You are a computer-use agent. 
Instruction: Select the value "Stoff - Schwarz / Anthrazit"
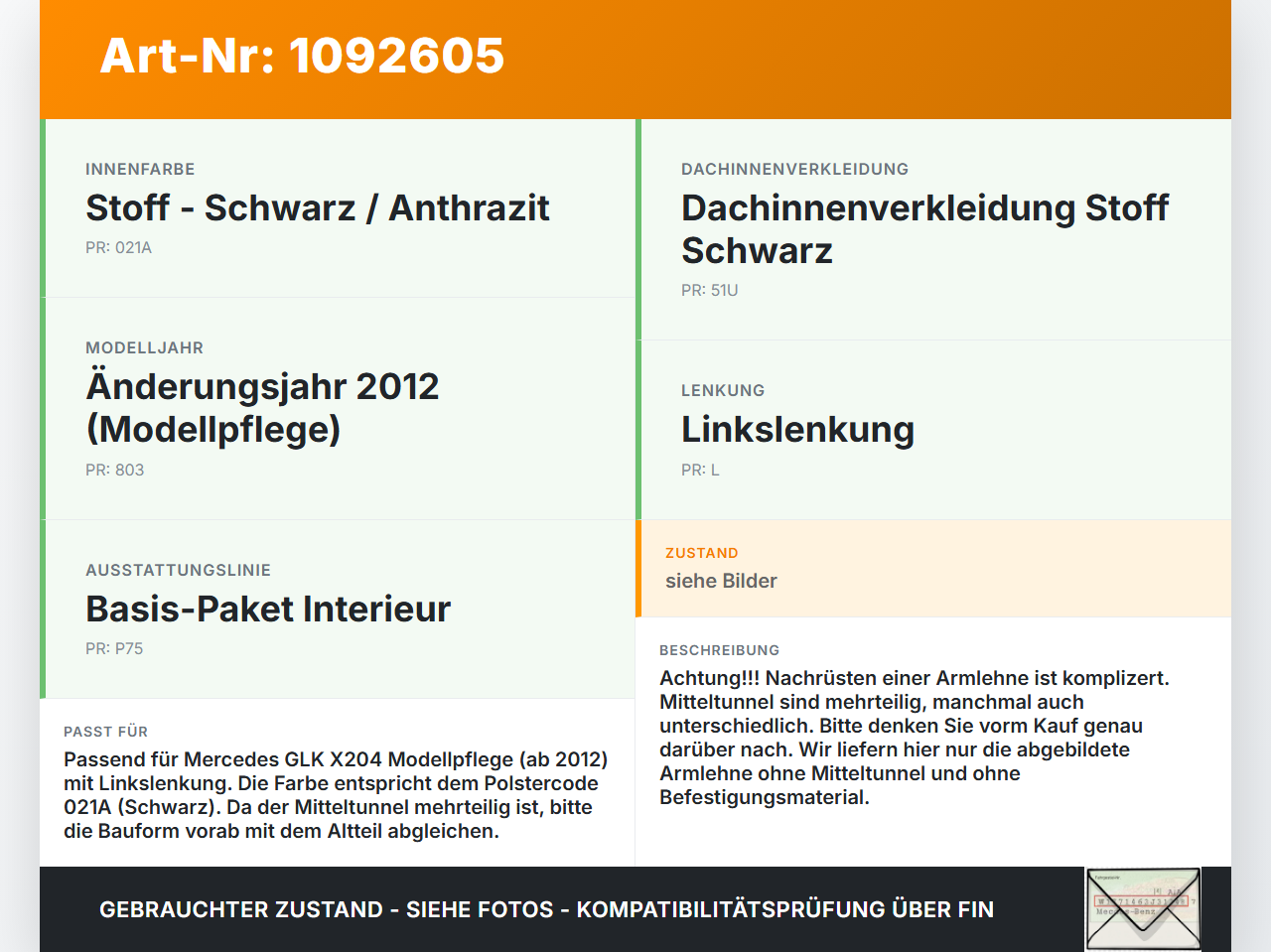[x=318, y=207]
